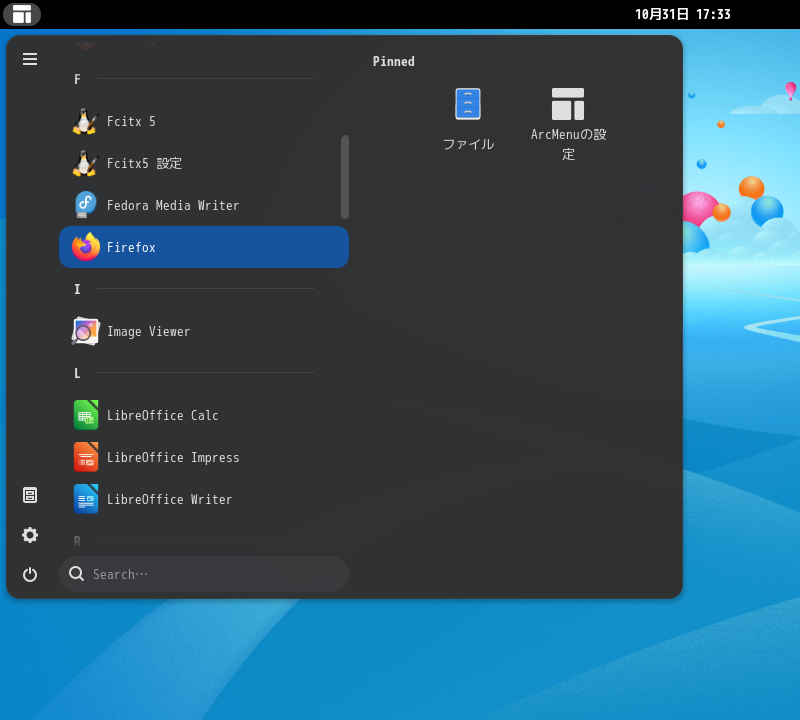Open LibreOffice Calc
This screenshot has width=800, height=720.
[204, 415]
